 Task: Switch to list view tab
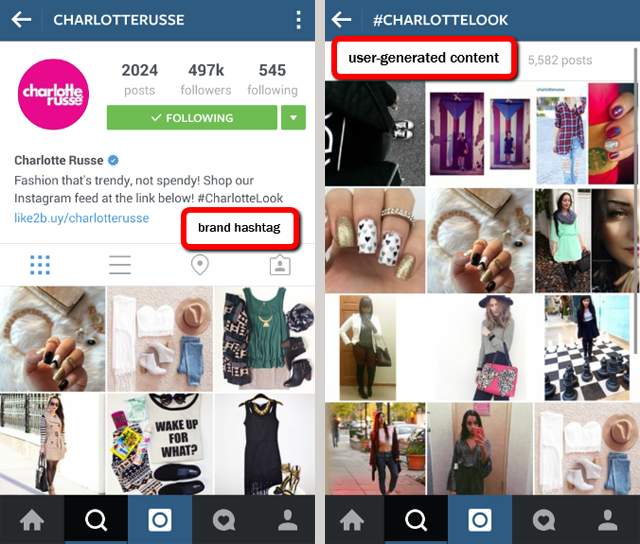coord(120,265)
